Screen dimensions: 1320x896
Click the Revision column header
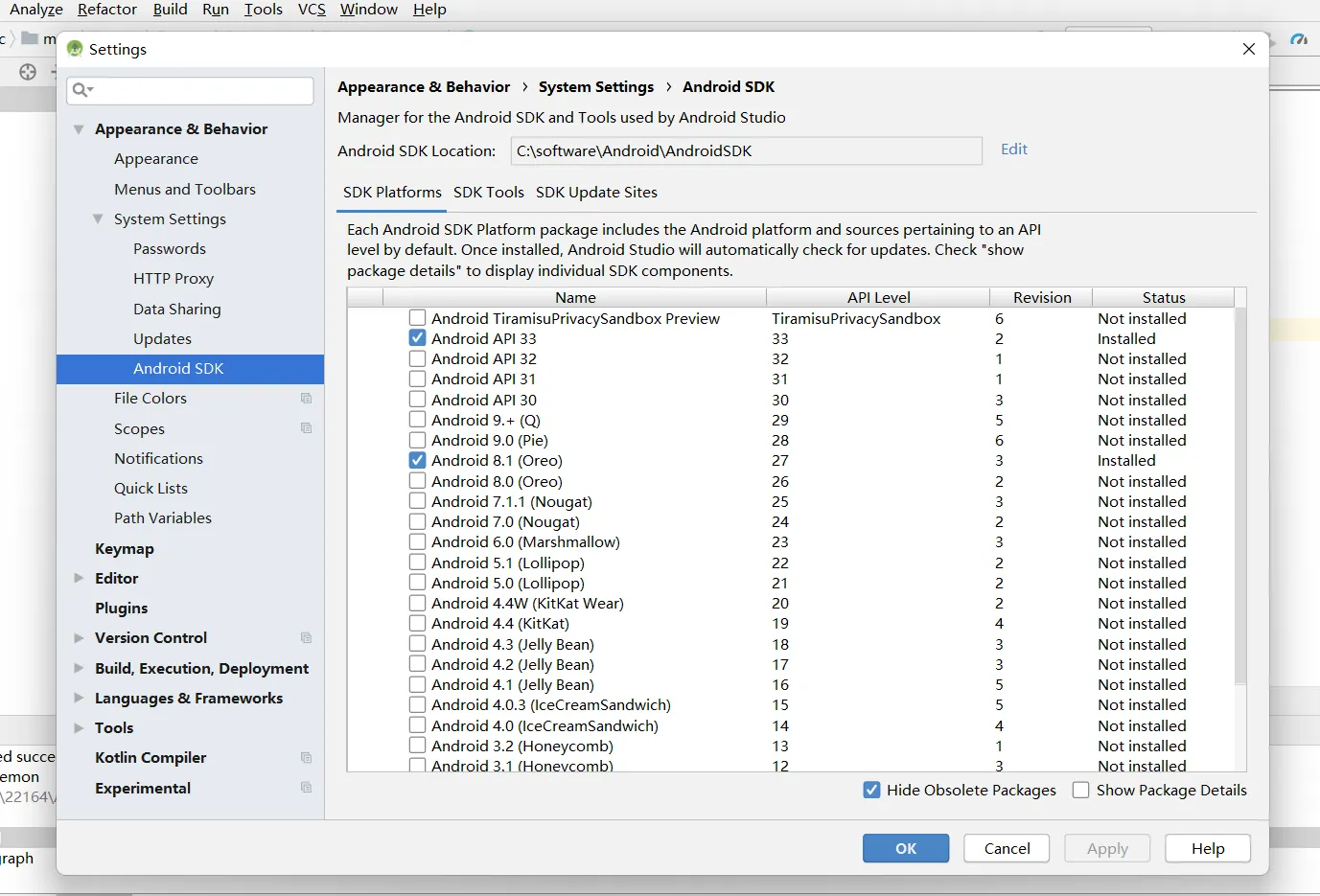pos(1041,297)
